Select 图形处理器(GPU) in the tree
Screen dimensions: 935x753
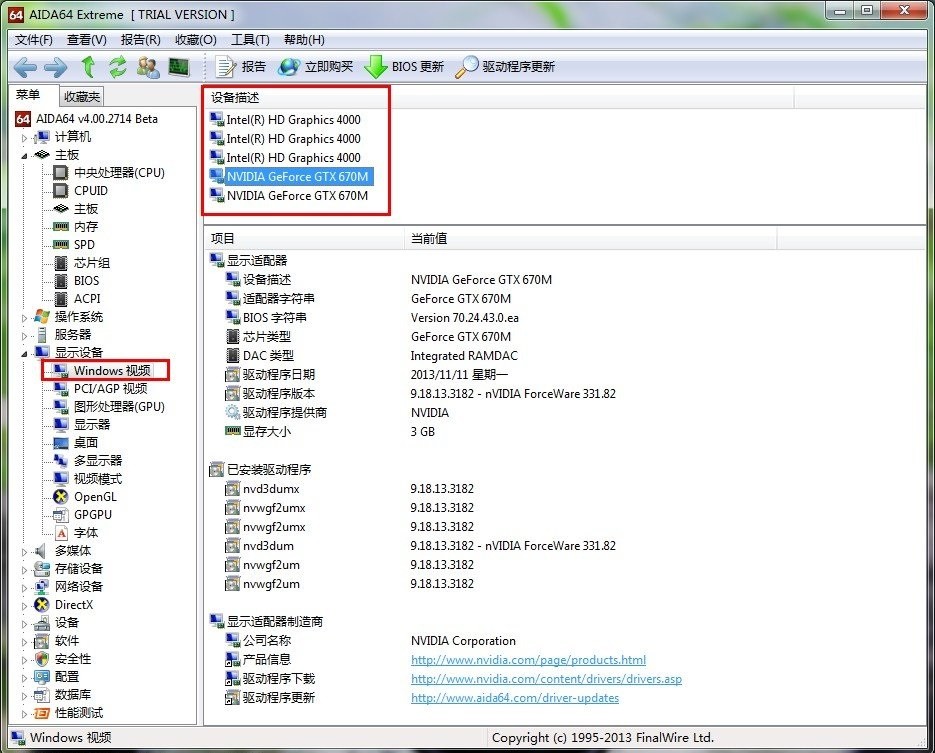pyautogui.click(x=119, y=406)
